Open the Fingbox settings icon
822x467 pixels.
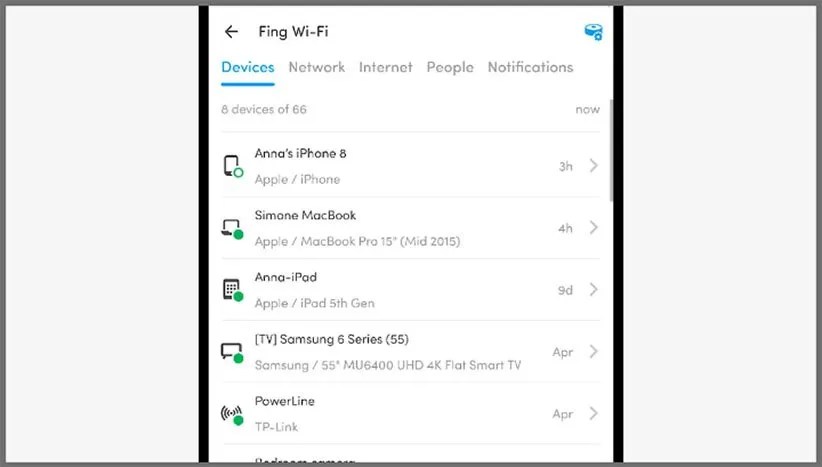pos(593,32)
